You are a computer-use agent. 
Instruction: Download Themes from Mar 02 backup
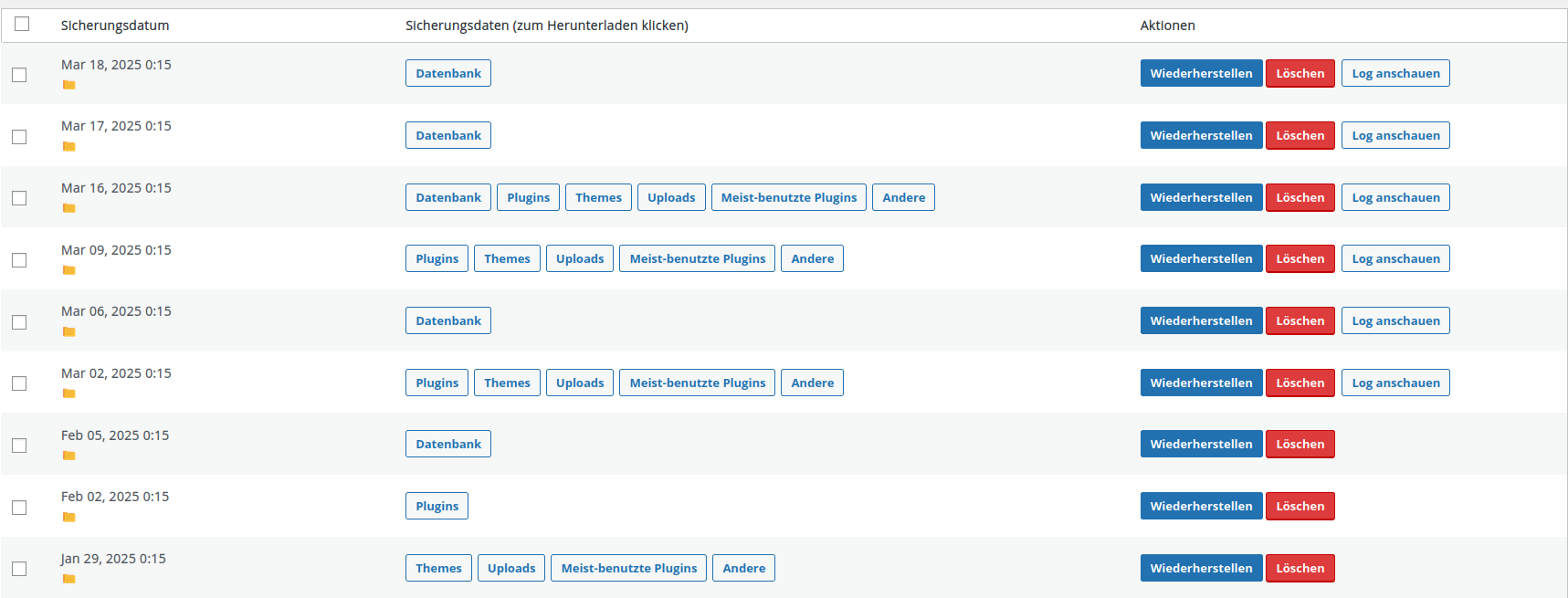[x=507, y=383]
